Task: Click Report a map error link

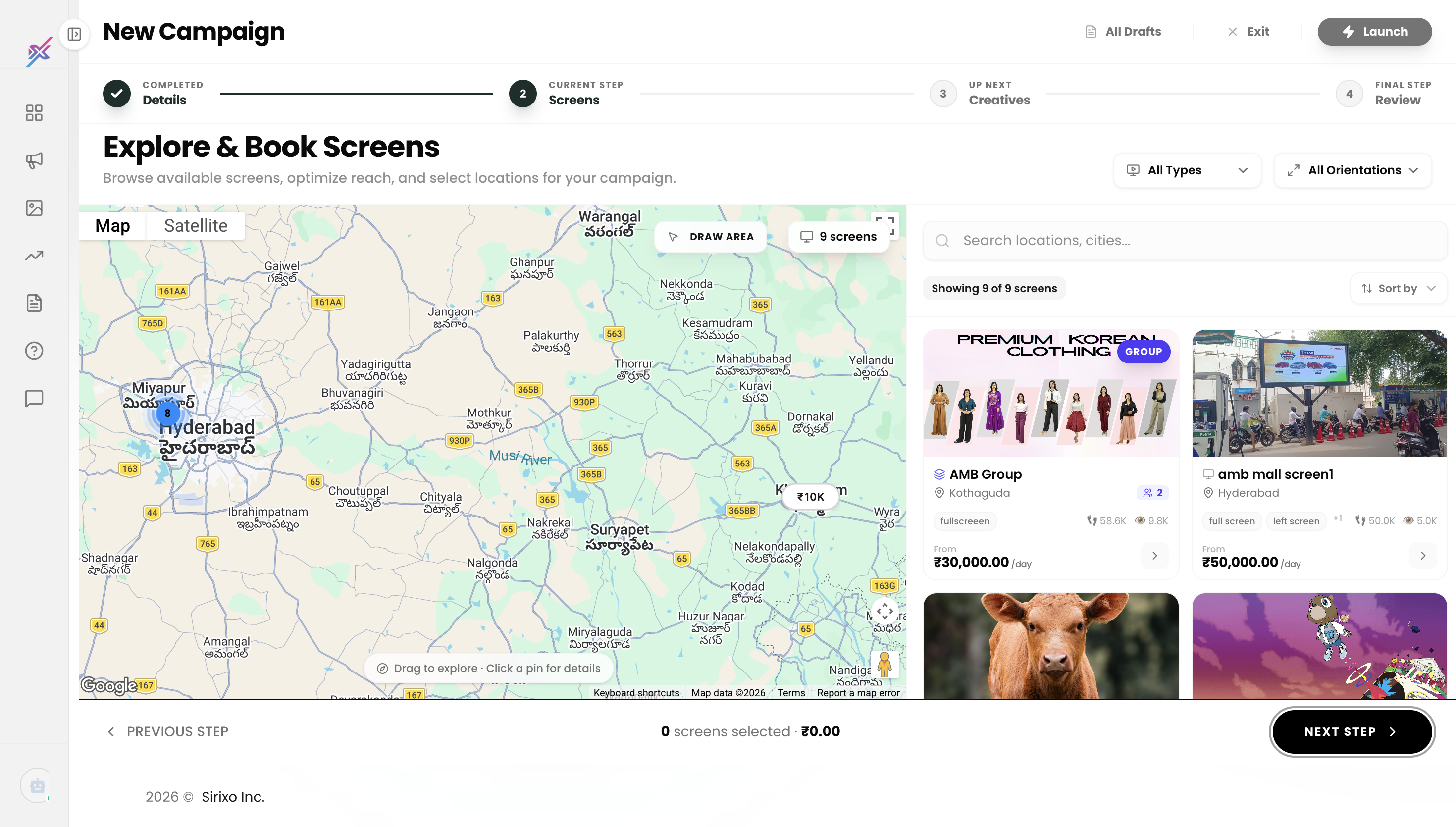Action: [858, 693]
